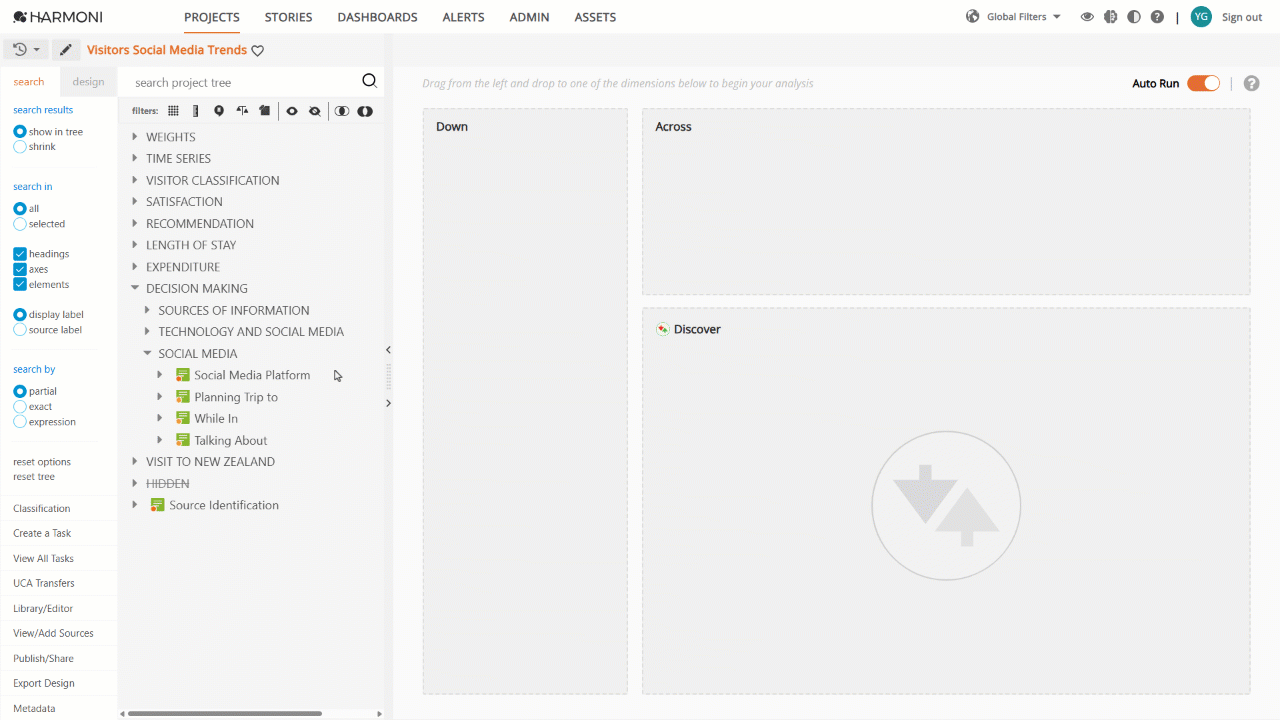The width and height of the screenshot is (1280, 720).
Task: Click the half-circle contrast icon in top bar
Action: pos(1133,17)
